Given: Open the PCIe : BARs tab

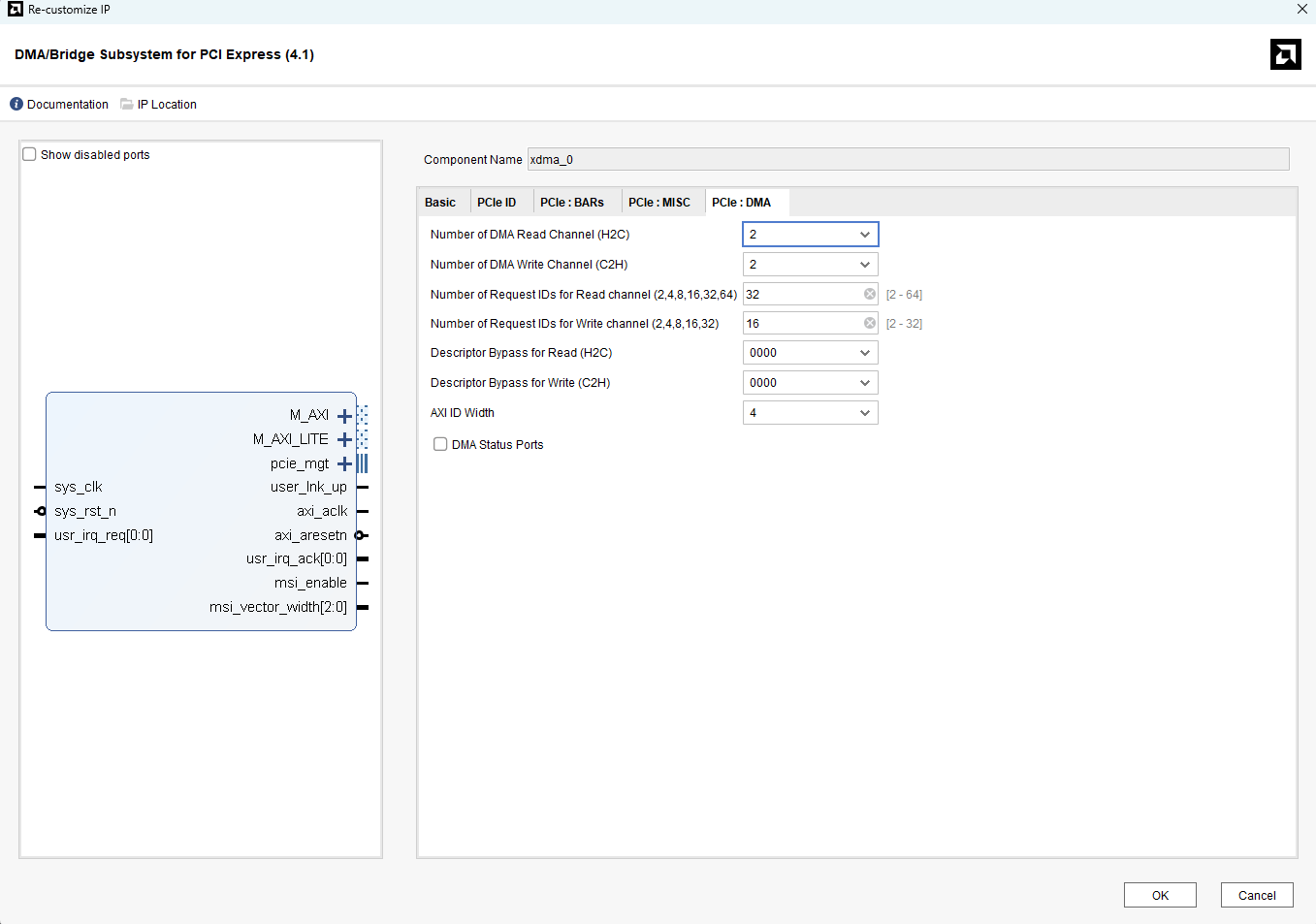Looking at the screenshot, I should (x=571, y=203).
